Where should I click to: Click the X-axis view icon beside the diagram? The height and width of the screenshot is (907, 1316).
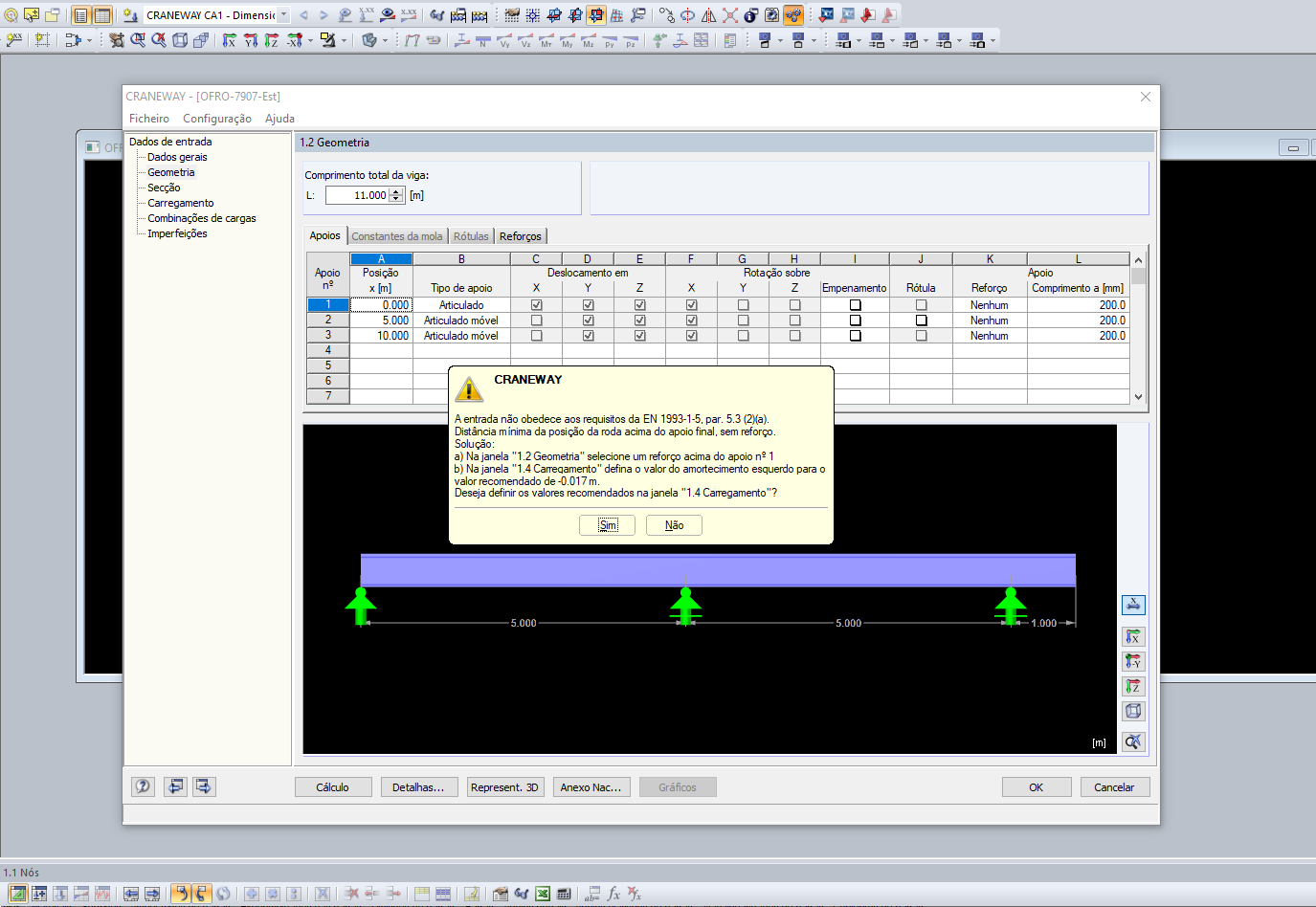point(1133,636)
